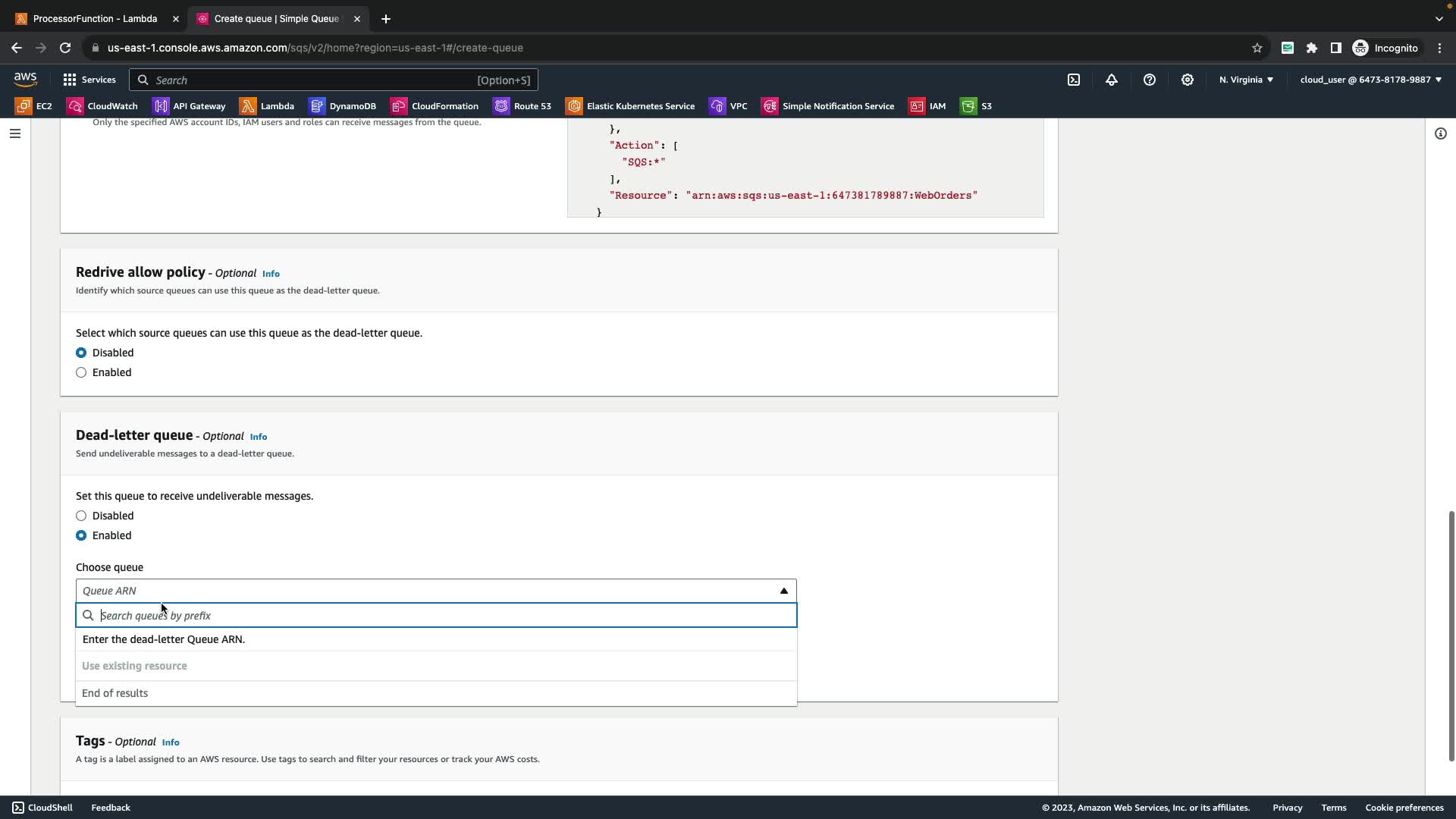Open the Services grid menu
Image resolution: width=1456 pixels, height=819 pixels.
89,80
